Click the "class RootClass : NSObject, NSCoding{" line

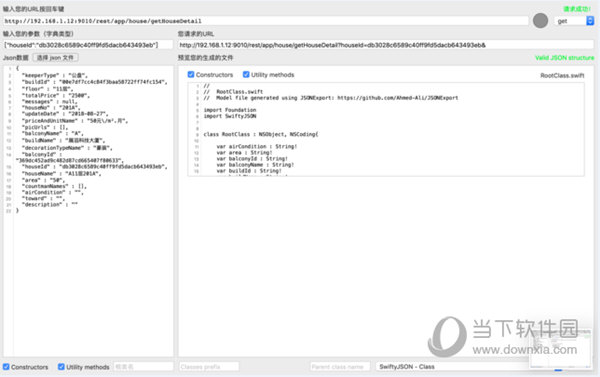coord(261,134)
